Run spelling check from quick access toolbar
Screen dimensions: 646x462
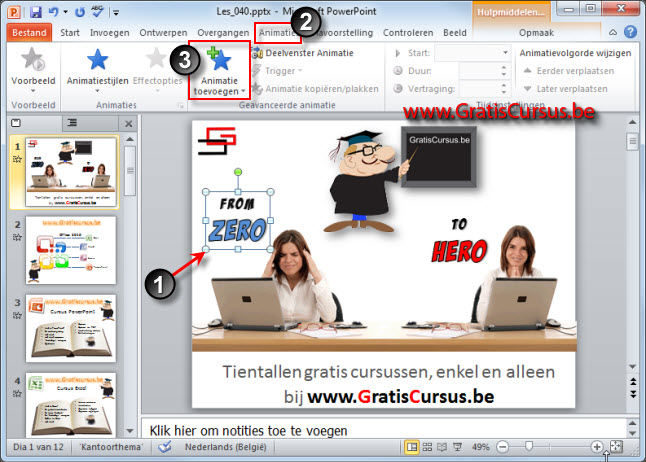98,12
